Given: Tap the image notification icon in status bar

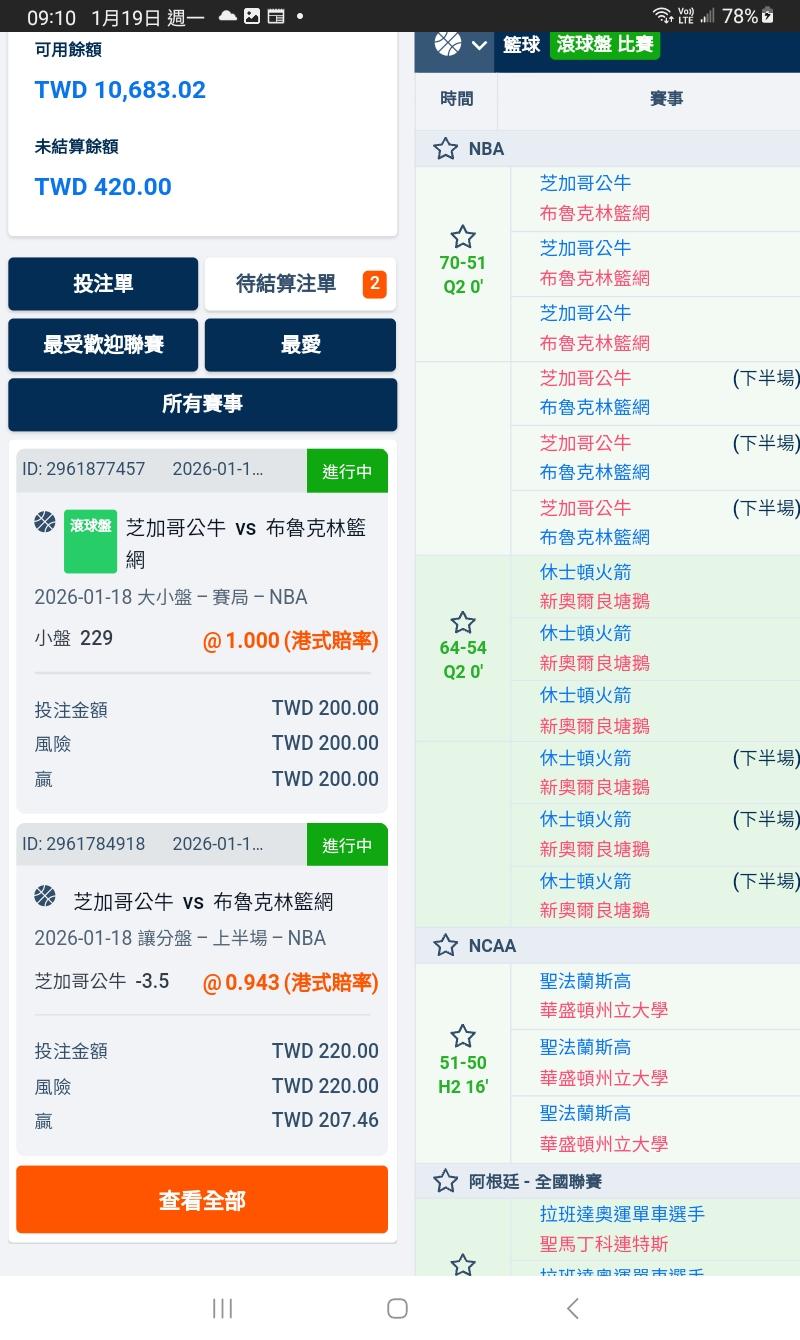Looking at the screenshot, I should pyautogui.click(x=252, y=16).
